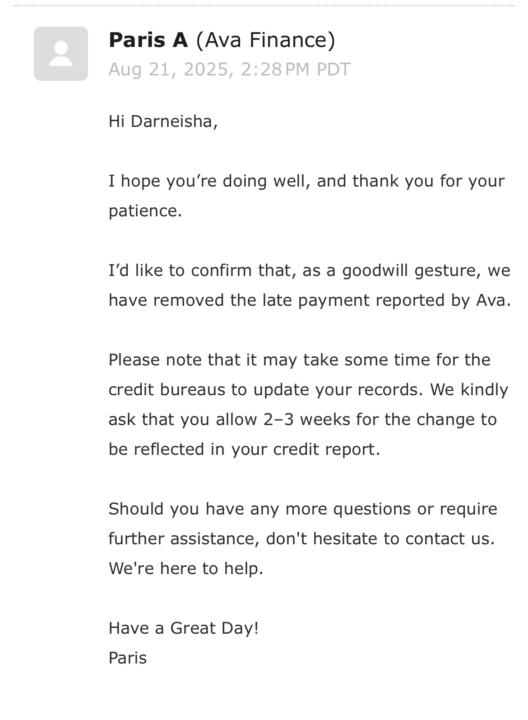528x720 pixels.
Task: Click the 'reflected in your credit report' line
Action: click(244, 449)
